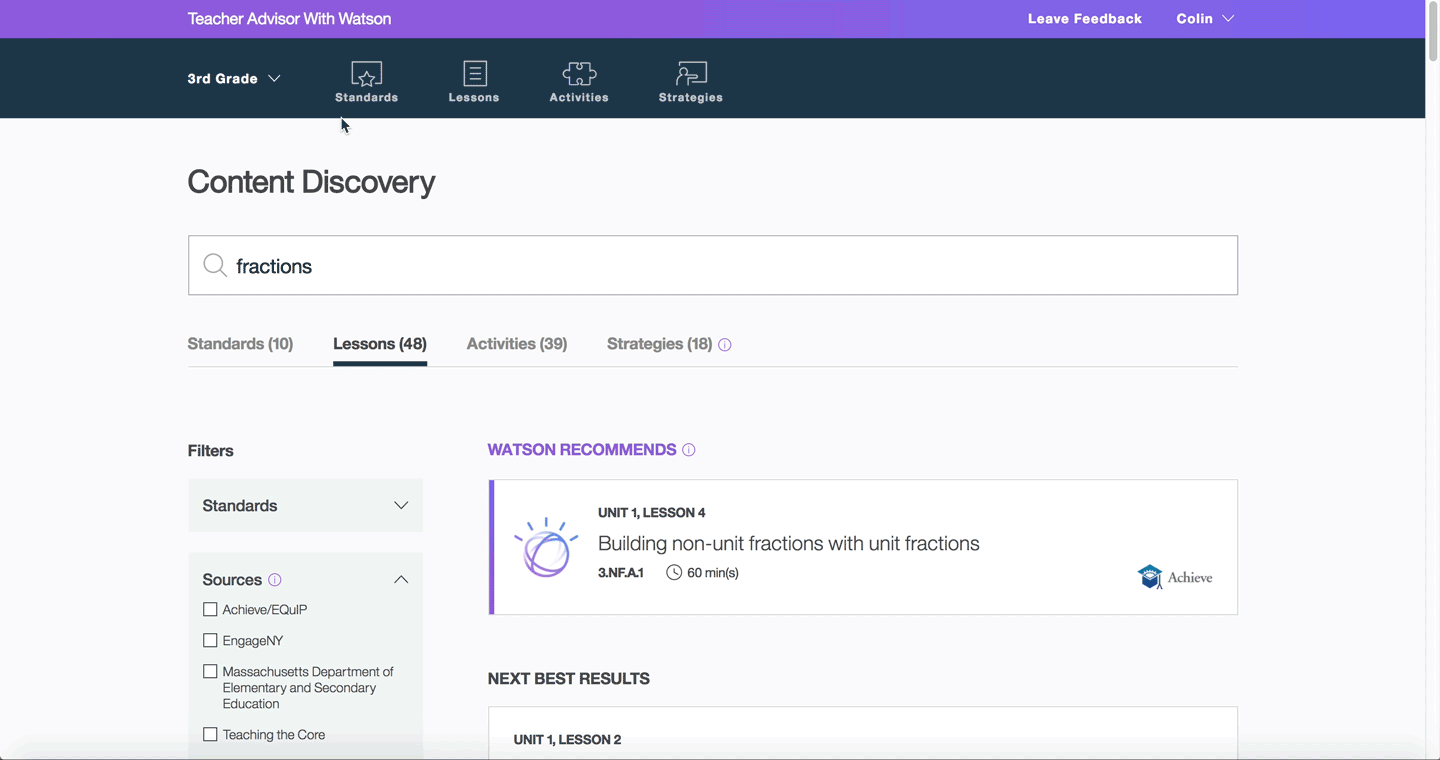Show info icon next to Strategies (18)
1440x760 pixels.
tap(725, 345)
